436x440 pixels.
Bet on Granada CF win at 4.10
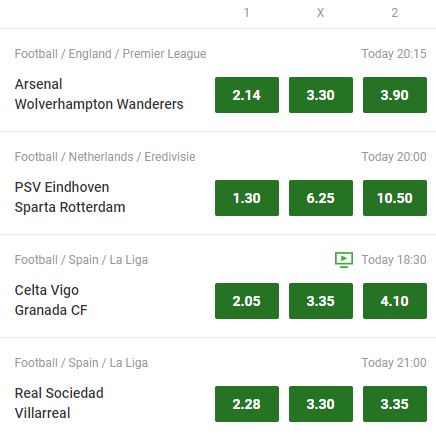click(395, 301)
